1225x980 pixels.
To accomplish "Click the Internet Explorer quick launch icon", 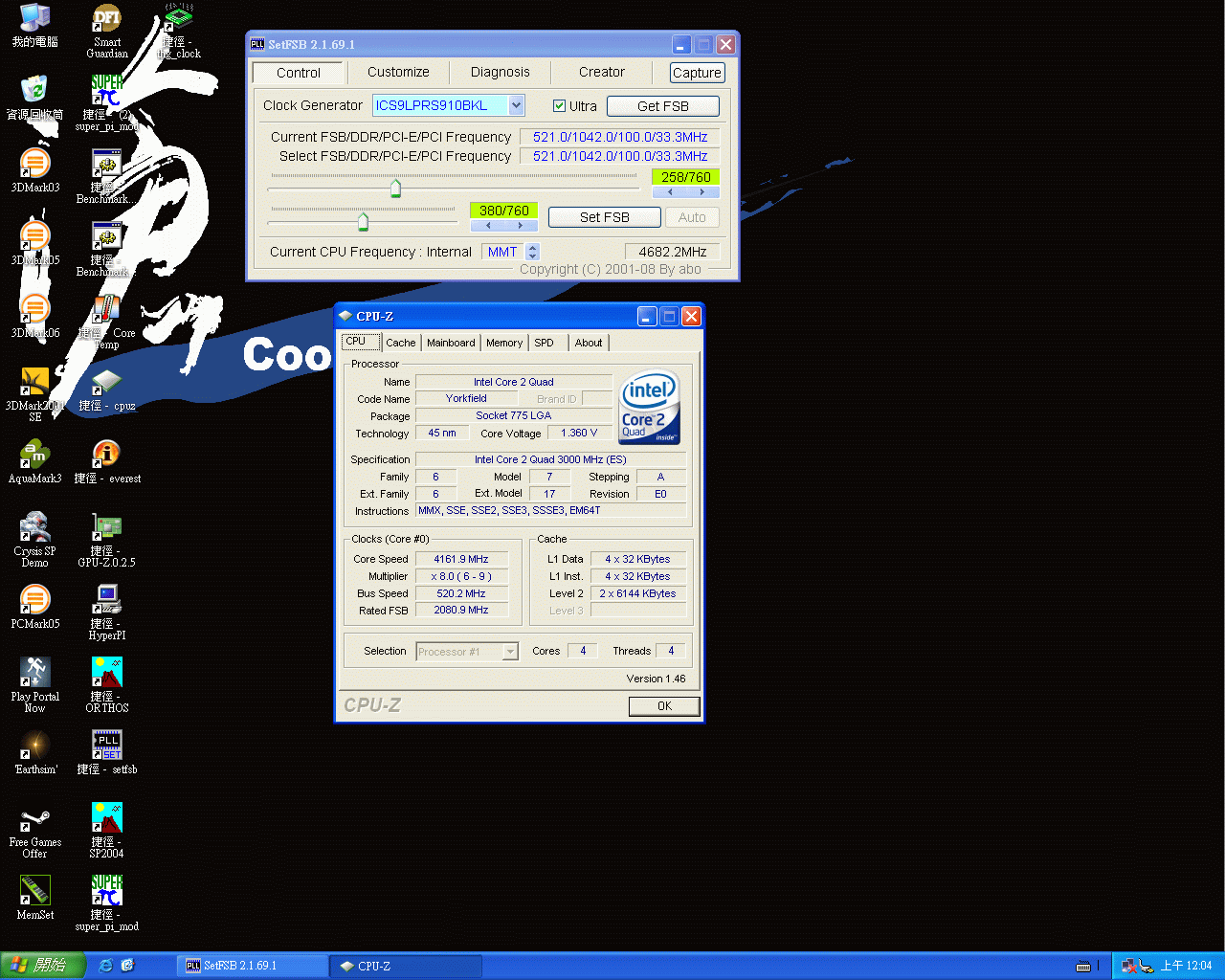I will pyautogui.click(x=106, y=965).
